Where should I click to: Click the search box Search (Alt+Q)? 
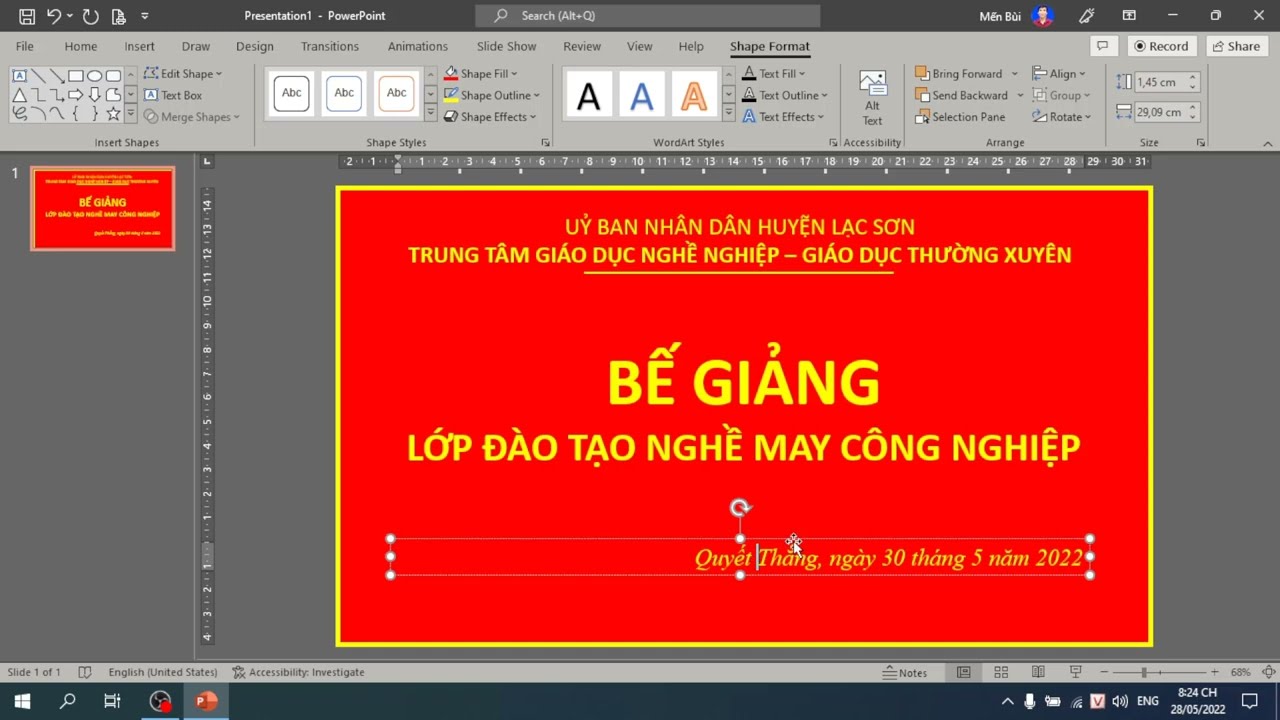[647, 16]
